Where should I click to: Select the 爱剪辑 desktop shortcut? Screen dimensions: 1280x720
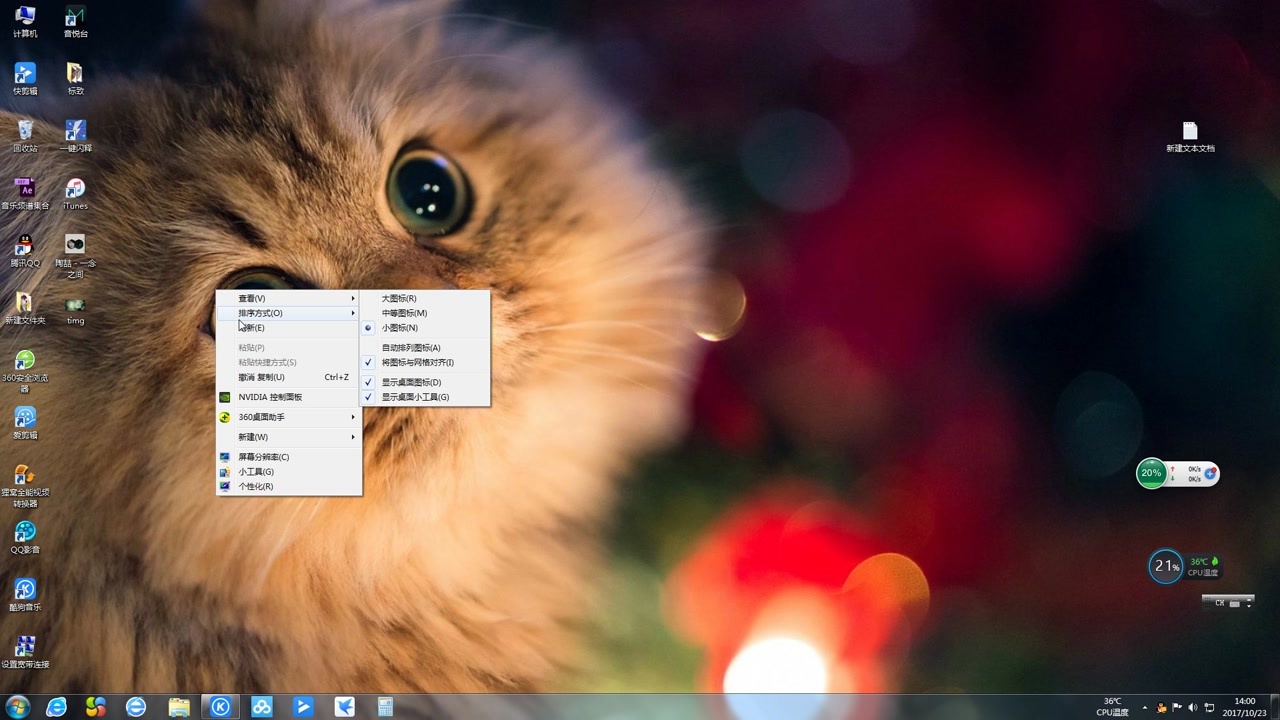coord(25,423)
